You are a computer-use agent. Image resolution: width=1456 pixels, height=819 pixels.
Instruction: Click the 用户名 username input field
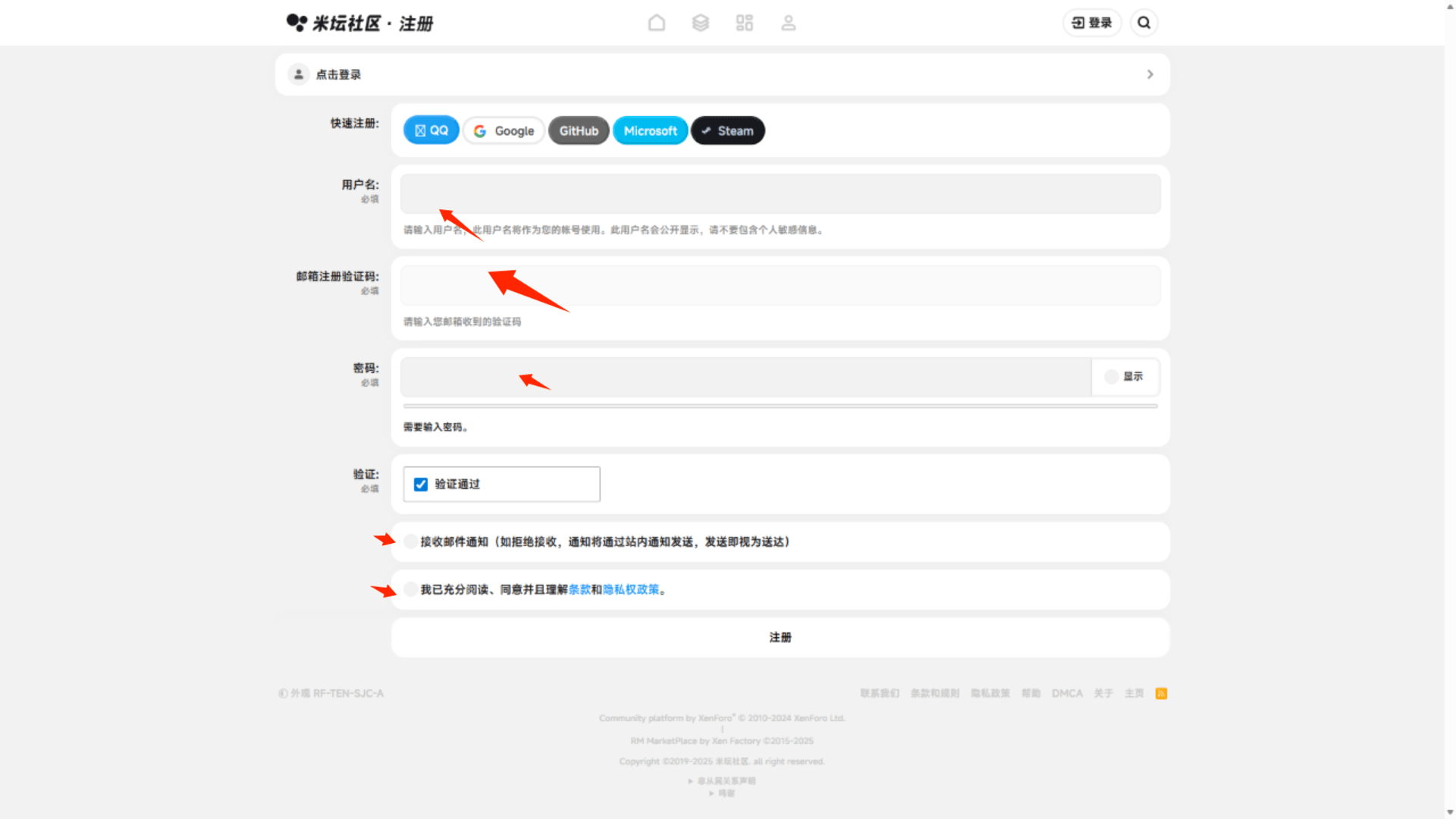(780, 193)
